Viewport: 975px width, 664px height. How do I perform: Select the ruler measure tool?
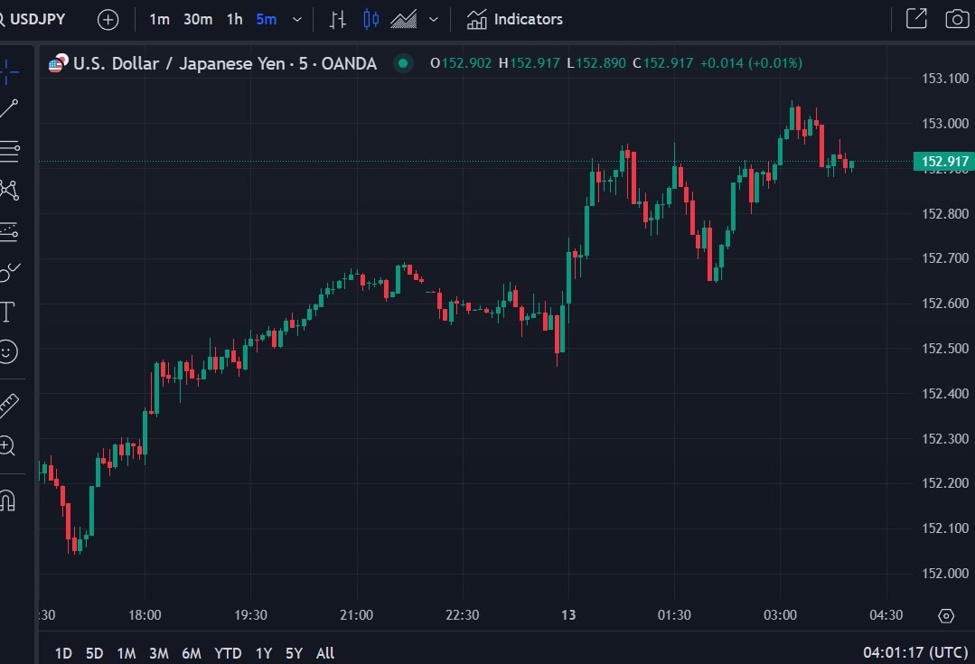pyautogui.click(x=9, y=406)
